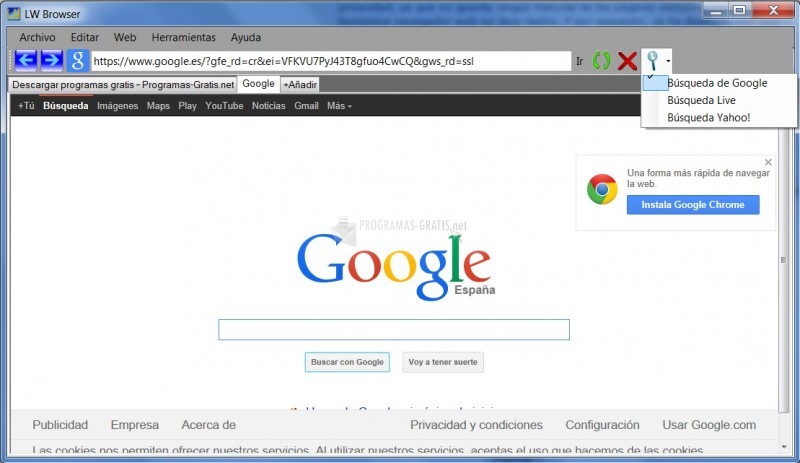Screen dimensions: 800x463
Task: Open Privacidad y condiciones footer link
Action: coord(477,425)
